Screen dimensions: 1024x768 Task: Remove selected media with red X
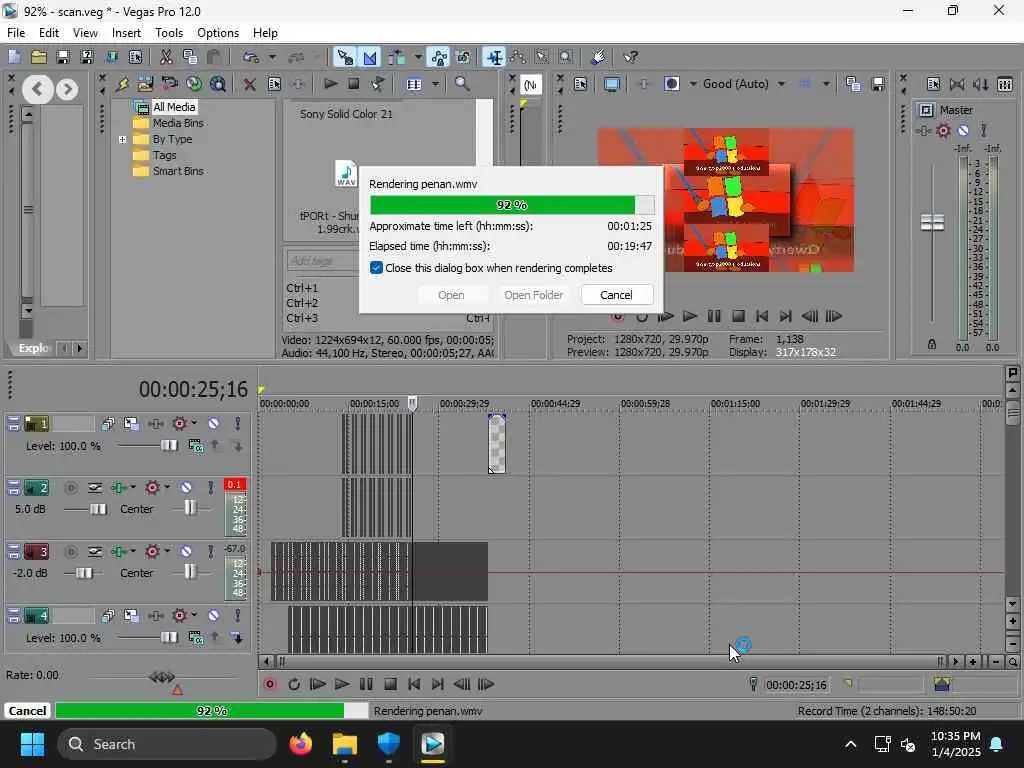click(249, 84)
